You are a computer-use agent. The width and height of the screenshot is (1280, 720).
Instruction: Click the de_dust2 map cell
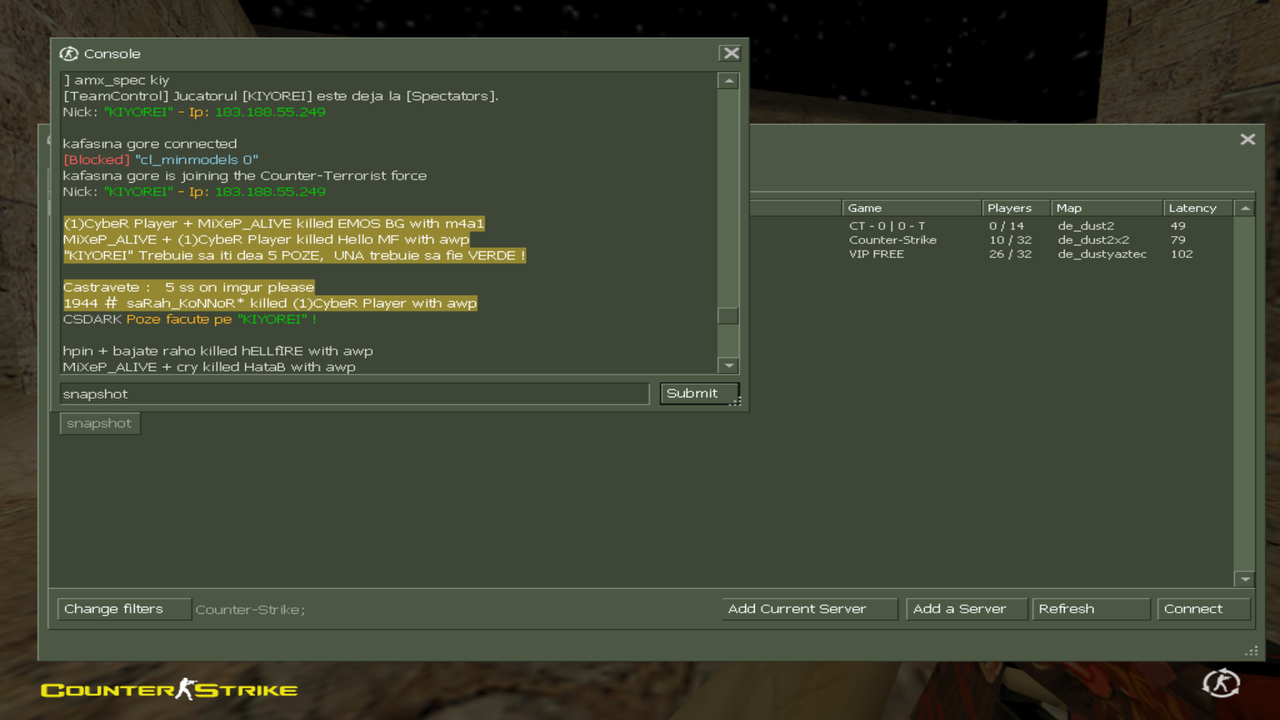(1085, 226)
